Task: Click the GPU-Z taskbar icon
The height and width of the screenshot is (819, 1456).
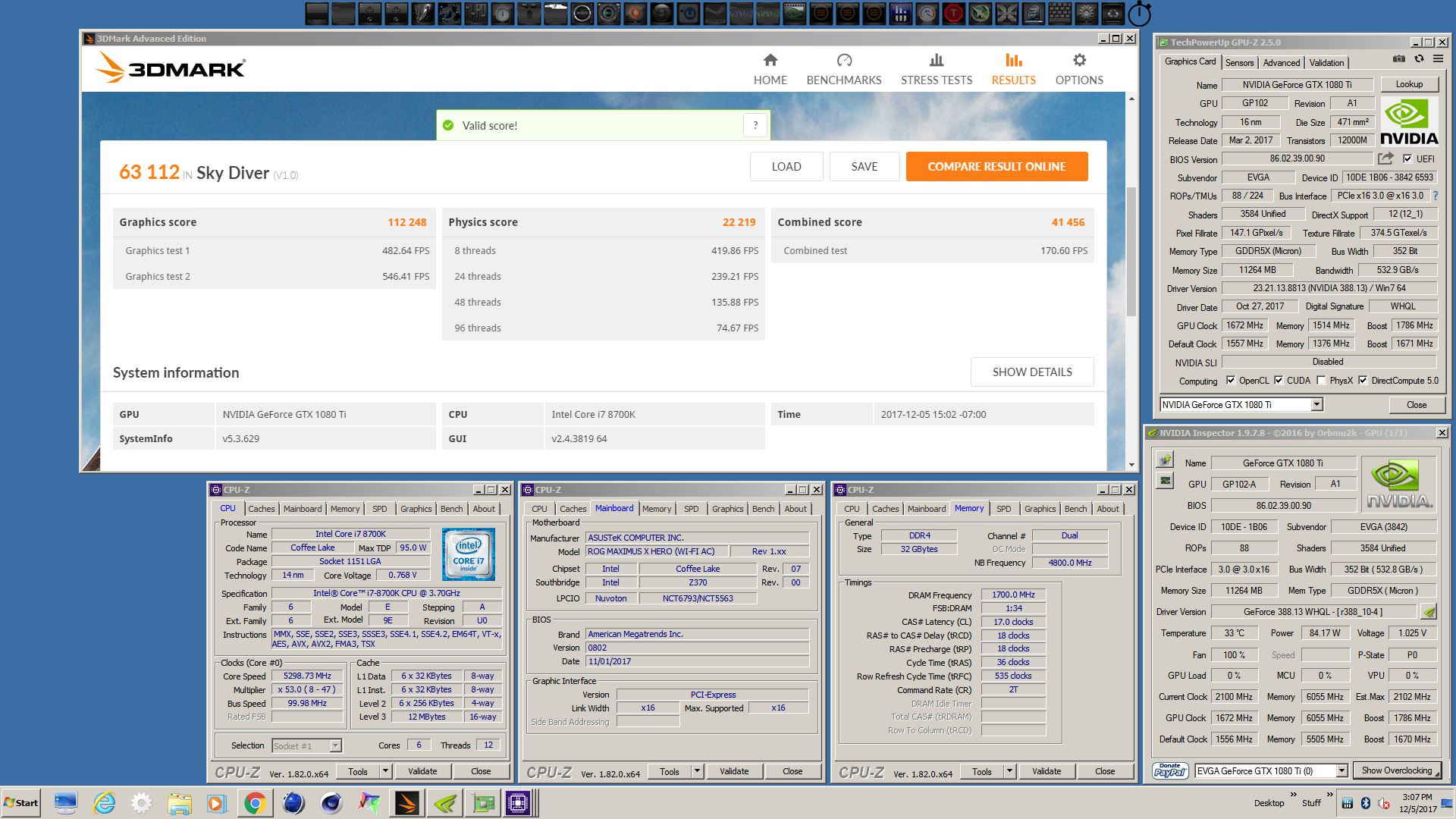Action: [x=483, y=803]
